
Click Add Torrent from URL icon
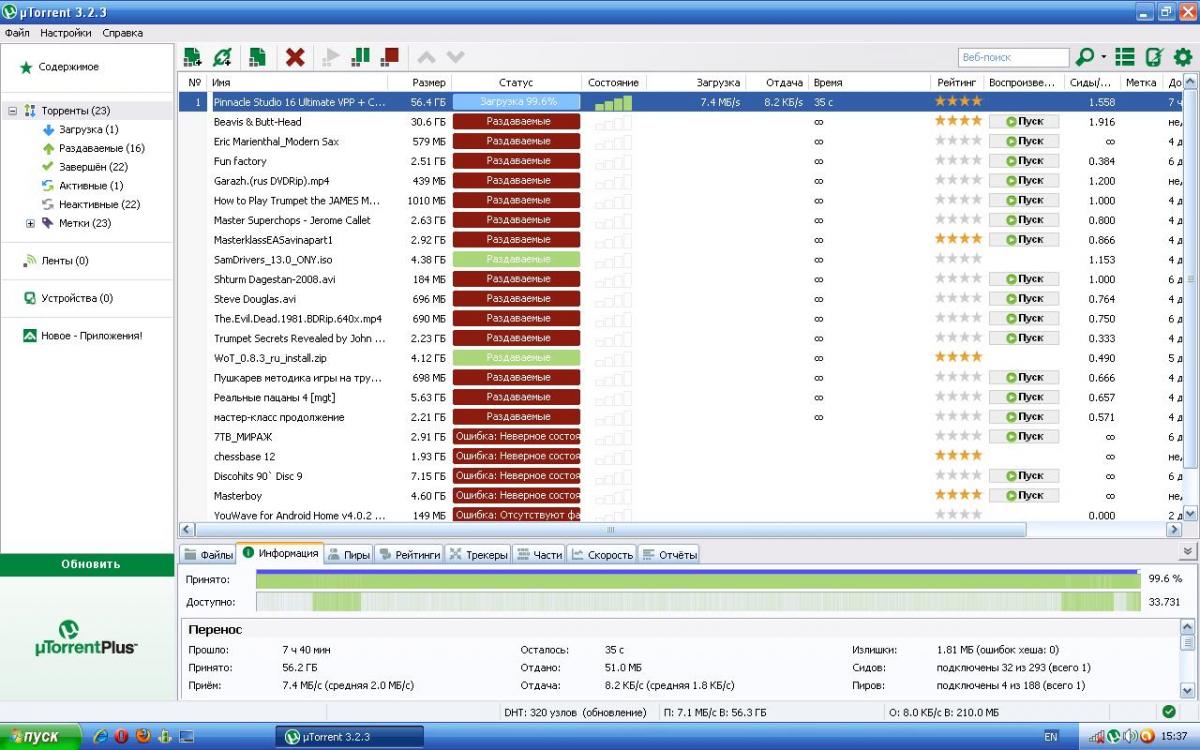click(223, 57)
